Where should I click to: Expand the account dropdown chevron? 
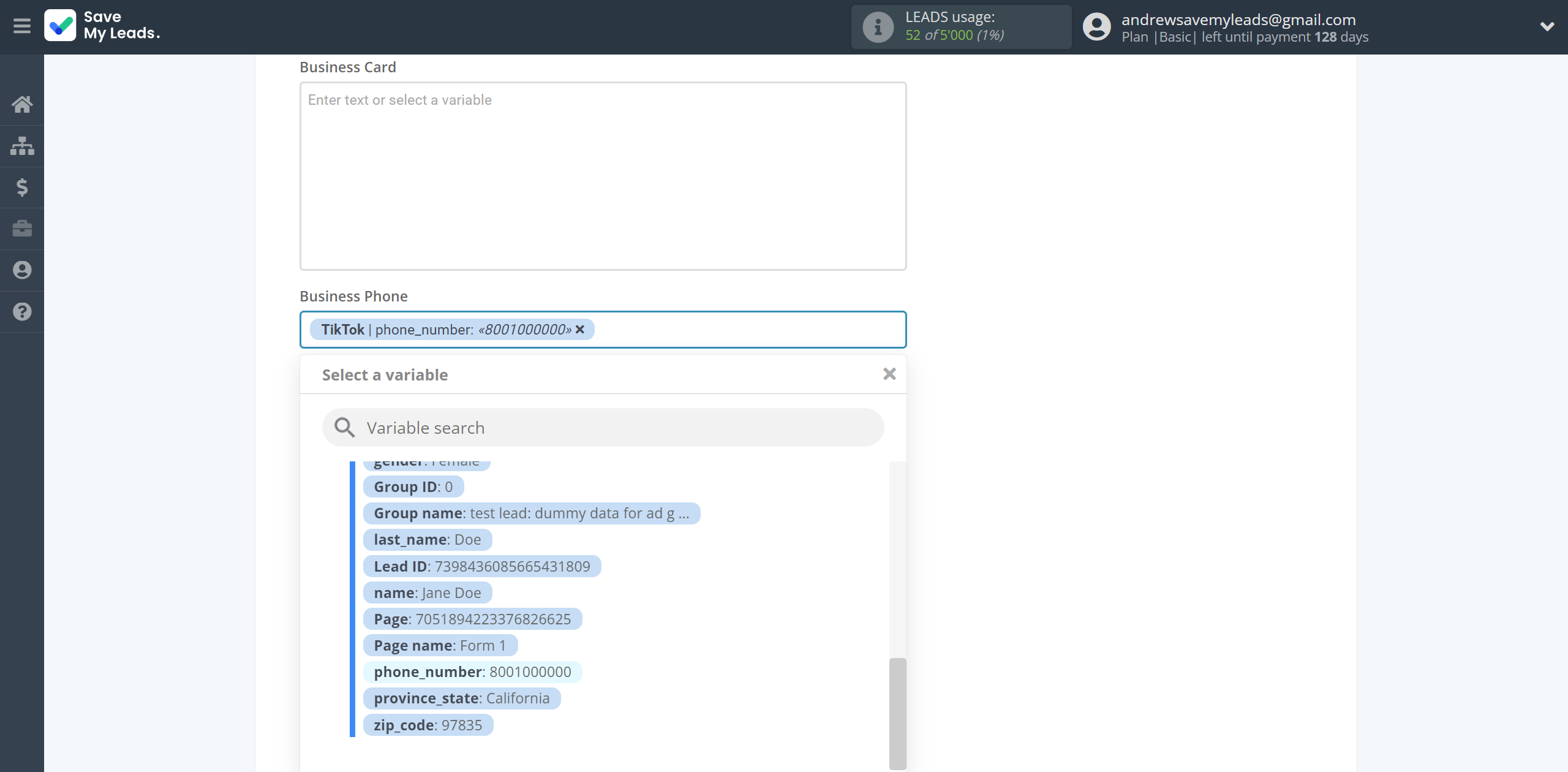(x=1547, y=26)
